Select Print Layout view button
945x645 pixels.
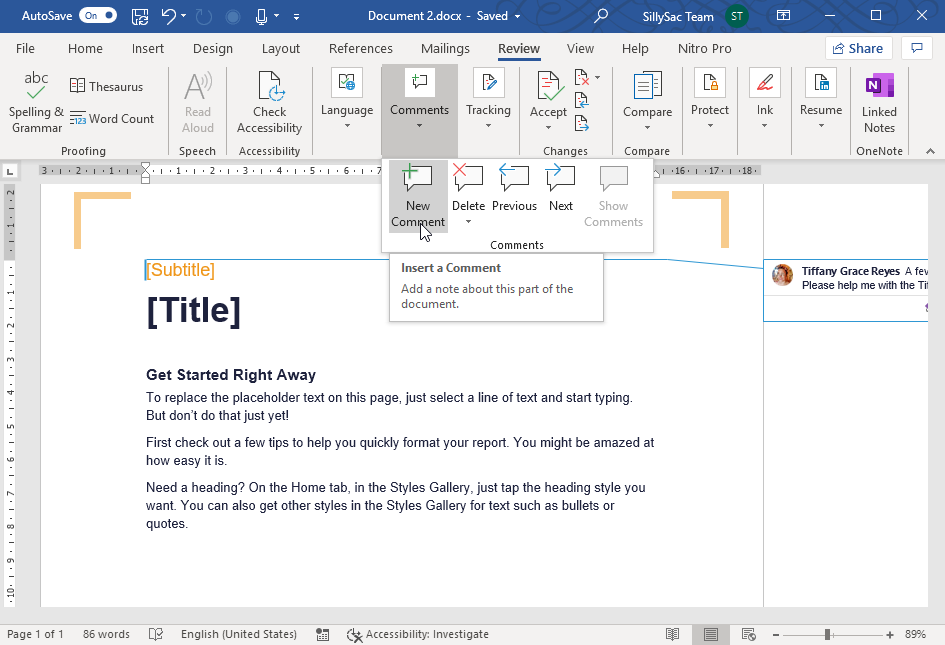click(710, 634)
